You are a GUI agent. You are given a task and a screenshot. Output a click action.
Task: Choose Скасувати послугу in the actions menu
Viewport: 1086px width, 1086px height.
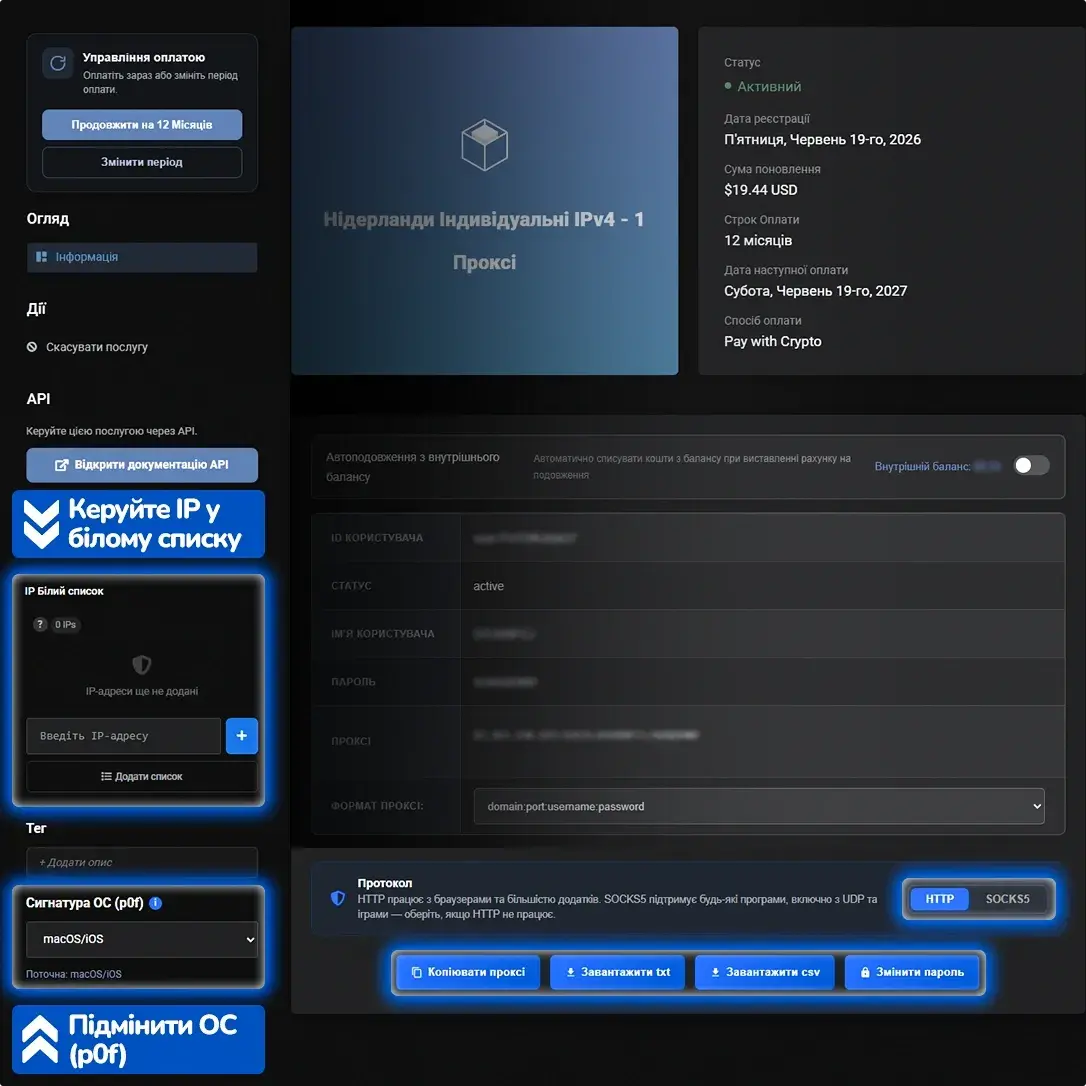coord(96,347)
